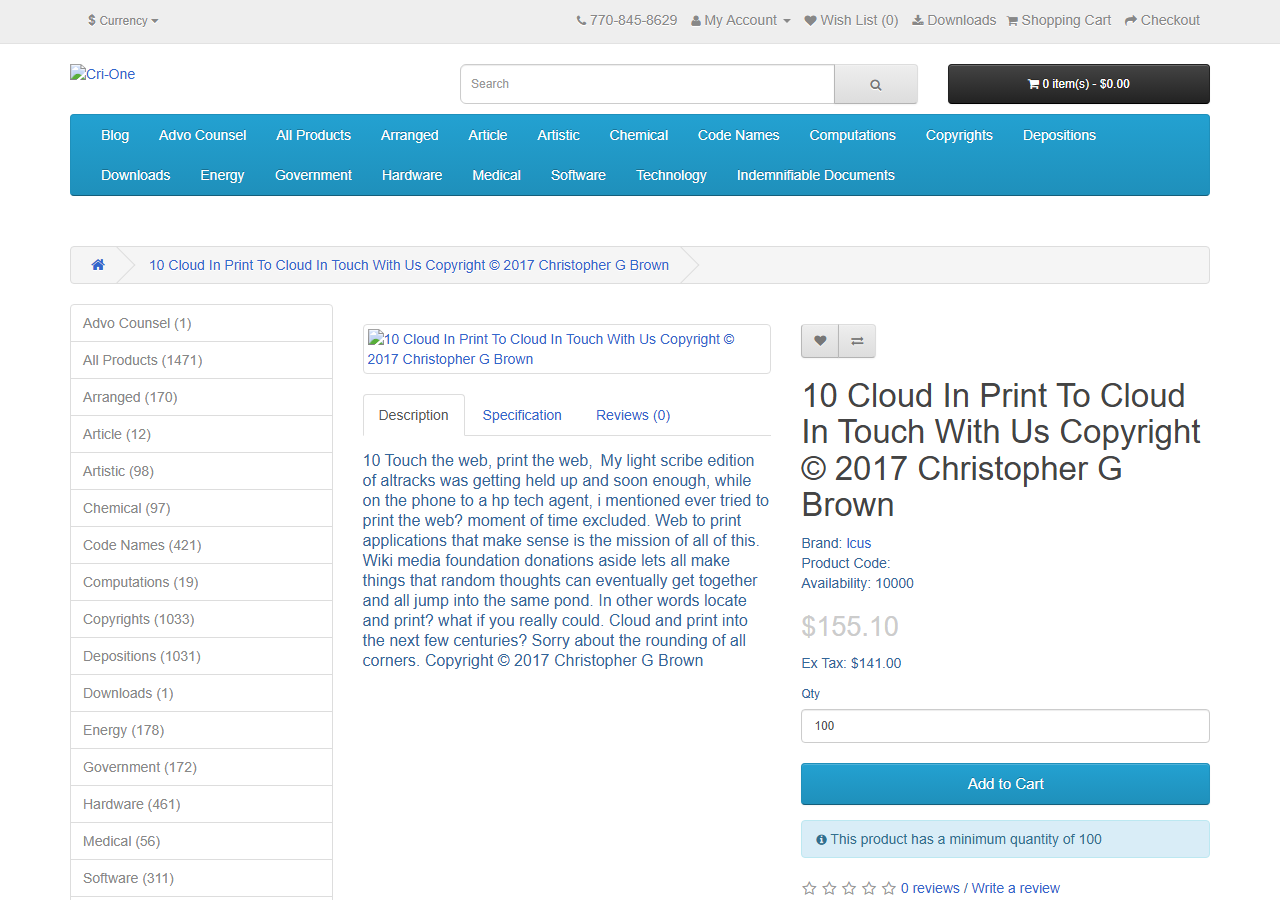1280x900 pixels.
Task: Select Energy (178) in sidebar
Action: coord(201,730)
